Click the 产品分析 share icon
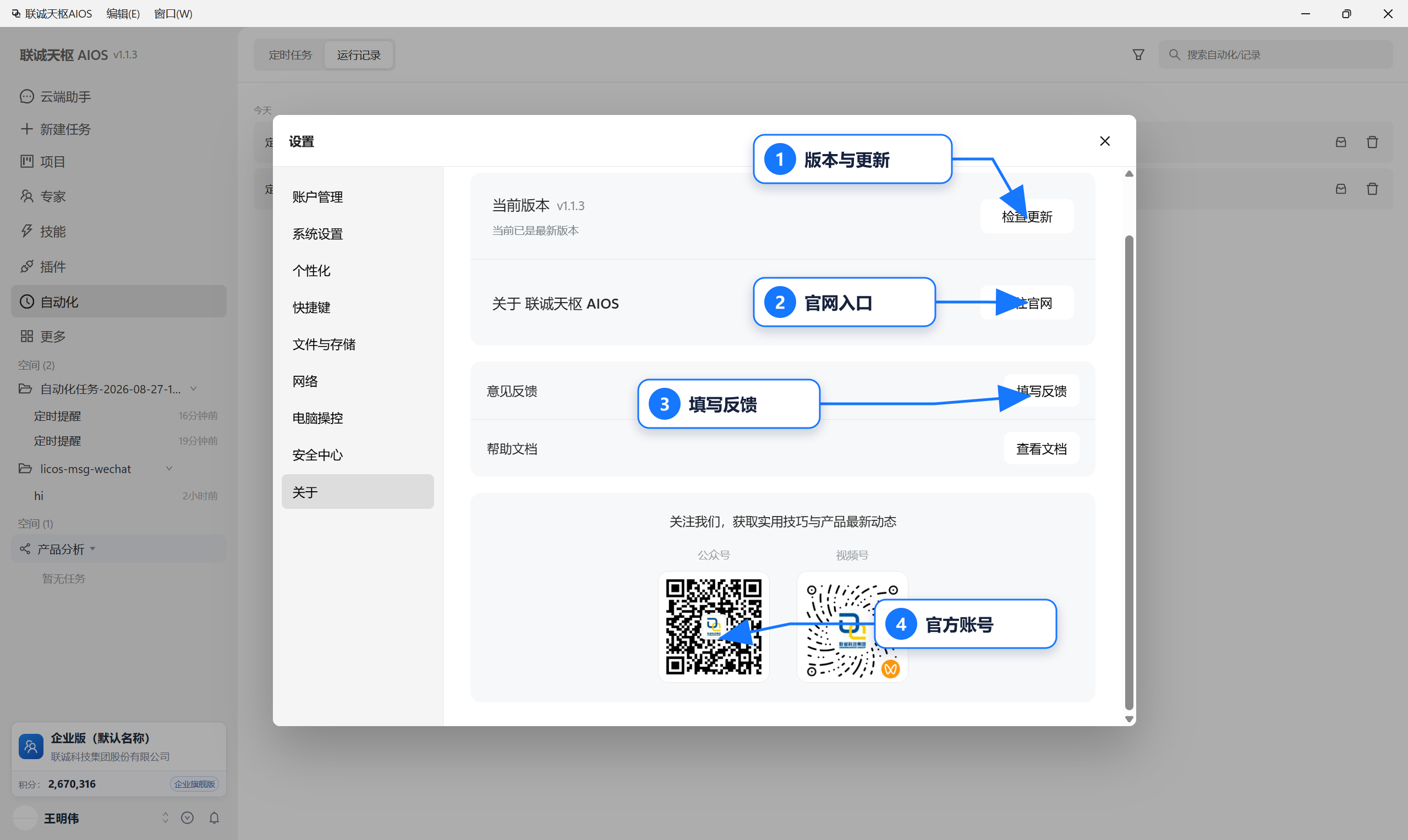Screen dimensions: 1408x840 (x=25, y=549)
